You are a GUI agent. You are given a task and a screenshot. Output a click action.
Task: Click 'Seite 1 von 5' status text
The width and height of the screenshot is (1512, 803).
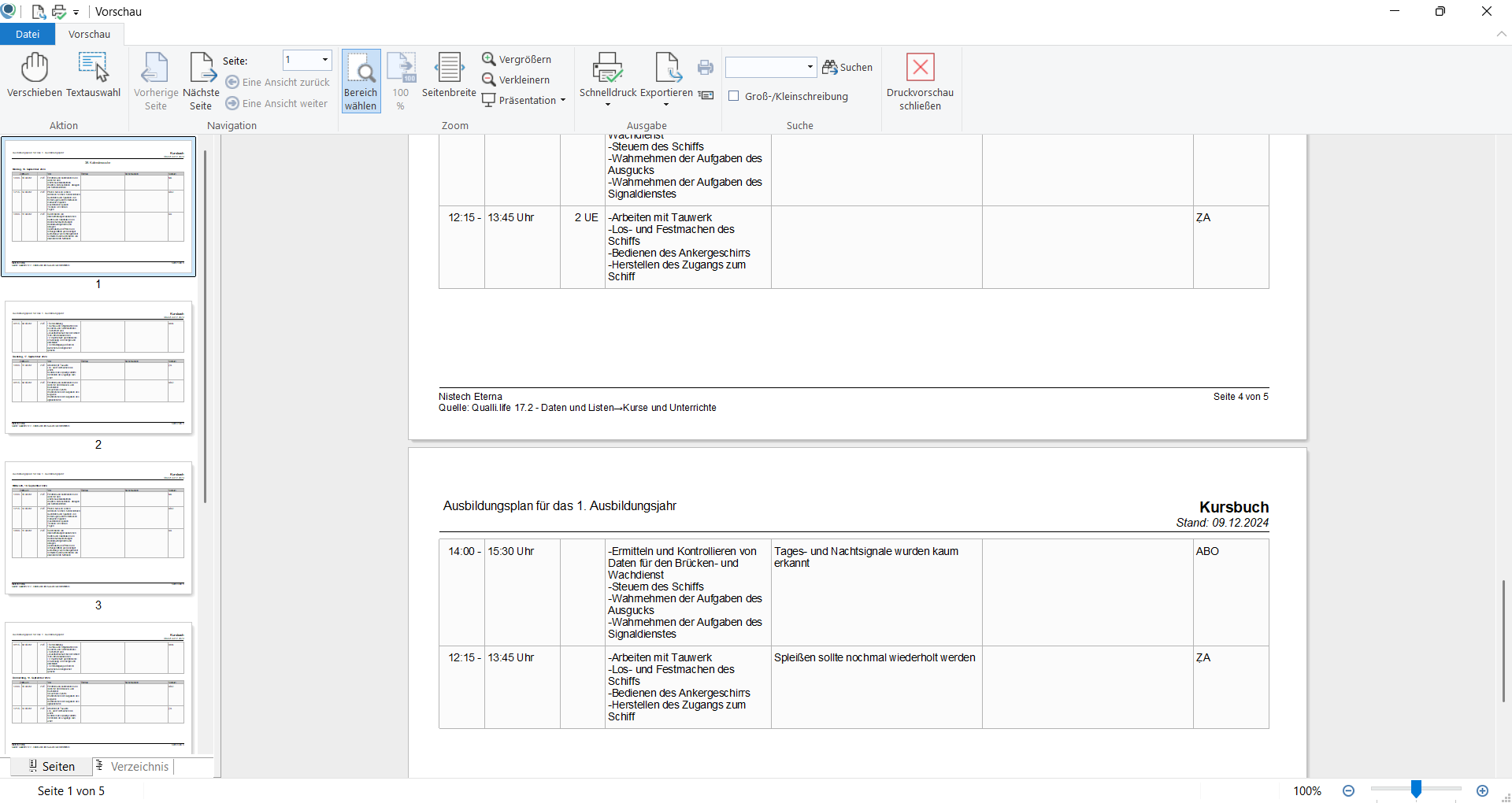[x=71, y=791]
